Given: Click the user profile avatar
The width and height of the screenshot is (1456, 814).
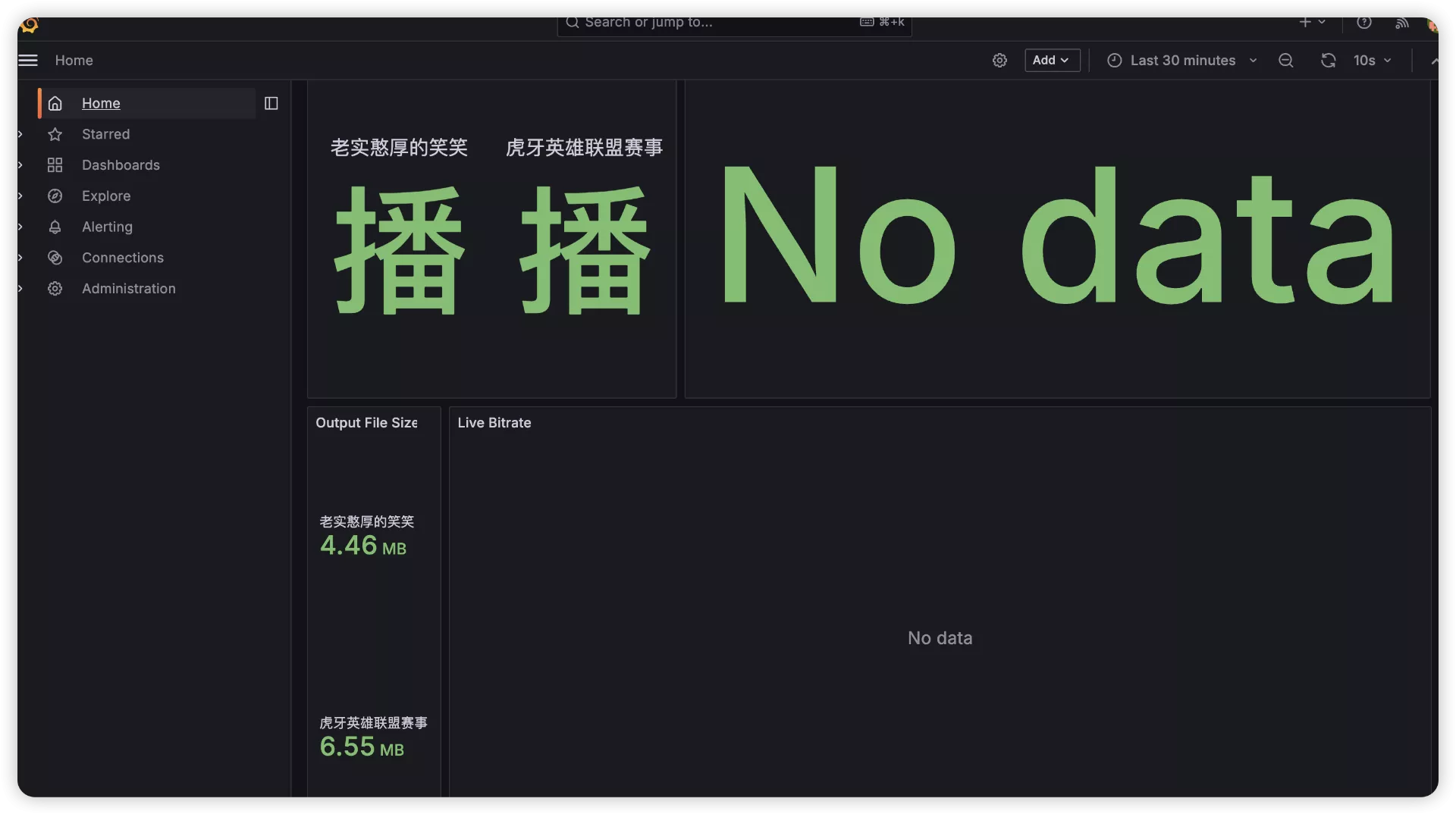Looking at the screenshot, I should pos(1431,25).
